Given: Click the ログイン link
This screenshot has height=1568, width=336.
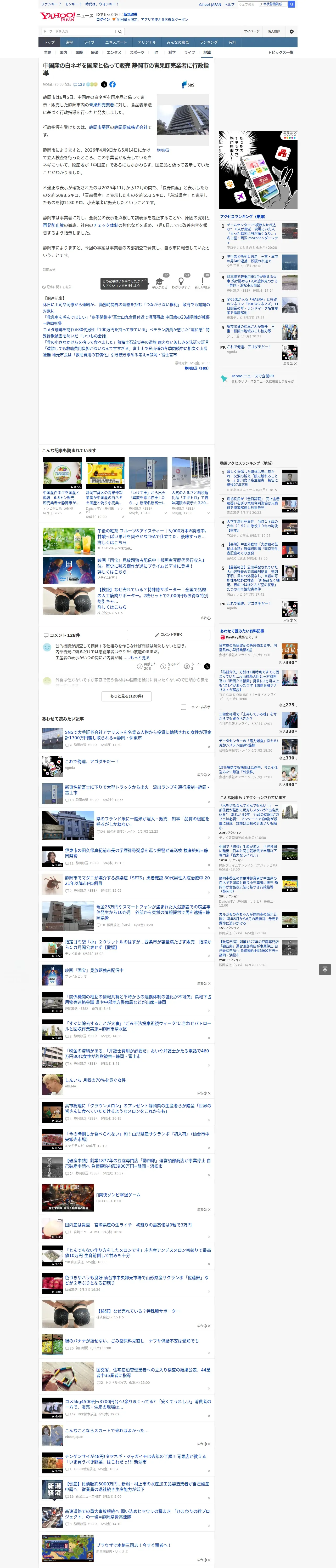Looking at the screenshot, I should point(103,20).
